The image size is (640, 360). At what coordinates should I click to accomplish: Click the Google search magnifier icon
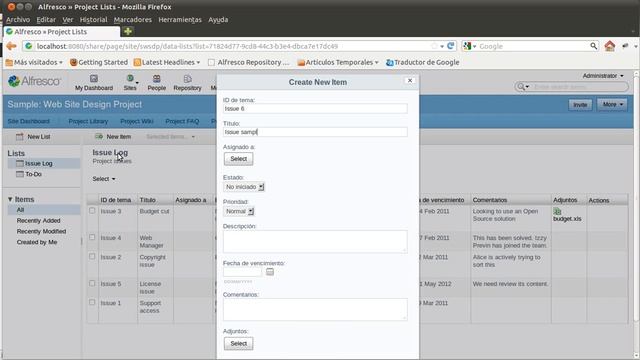pyautogui.click(x=593, y=46)
